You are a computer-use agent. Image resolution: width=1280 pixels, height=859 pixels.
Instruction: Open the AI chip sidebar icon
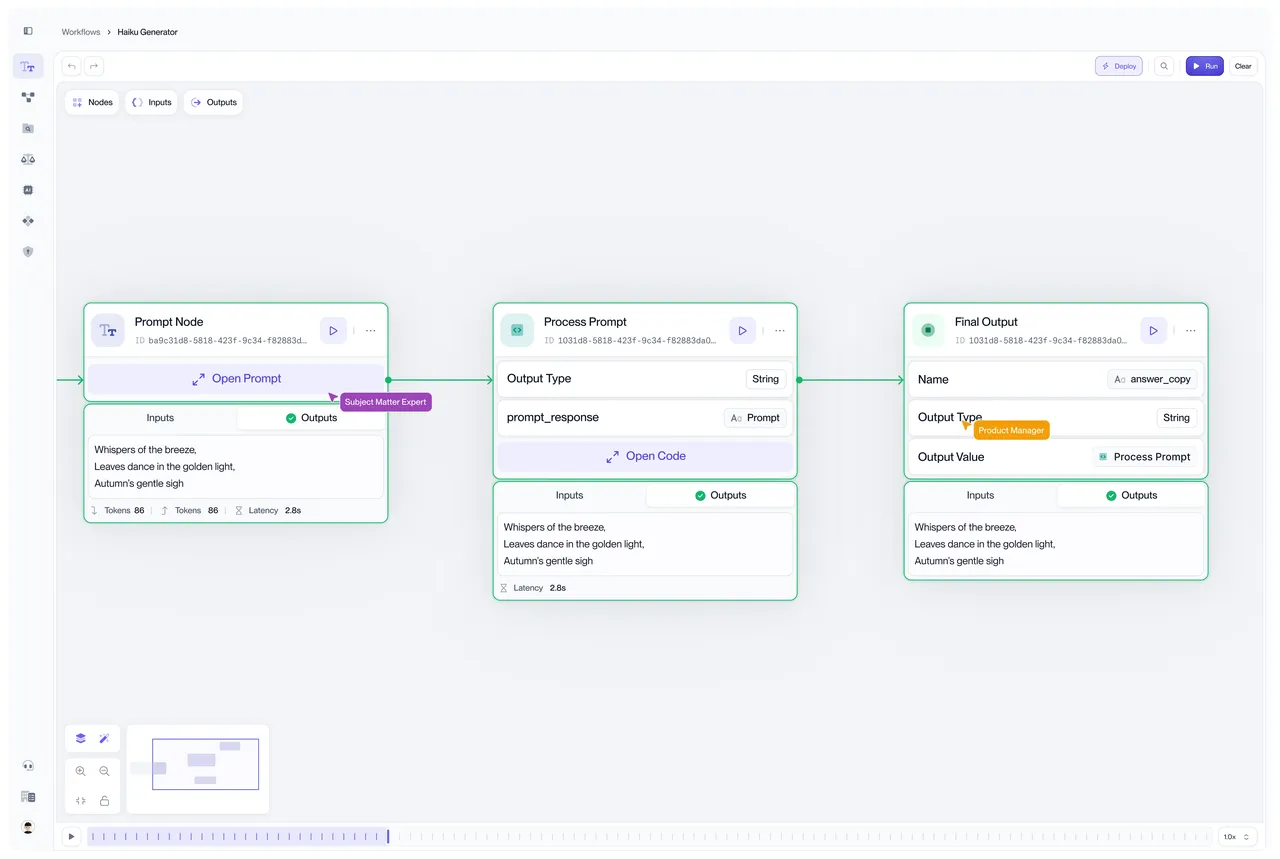click(x=28, y=190)
